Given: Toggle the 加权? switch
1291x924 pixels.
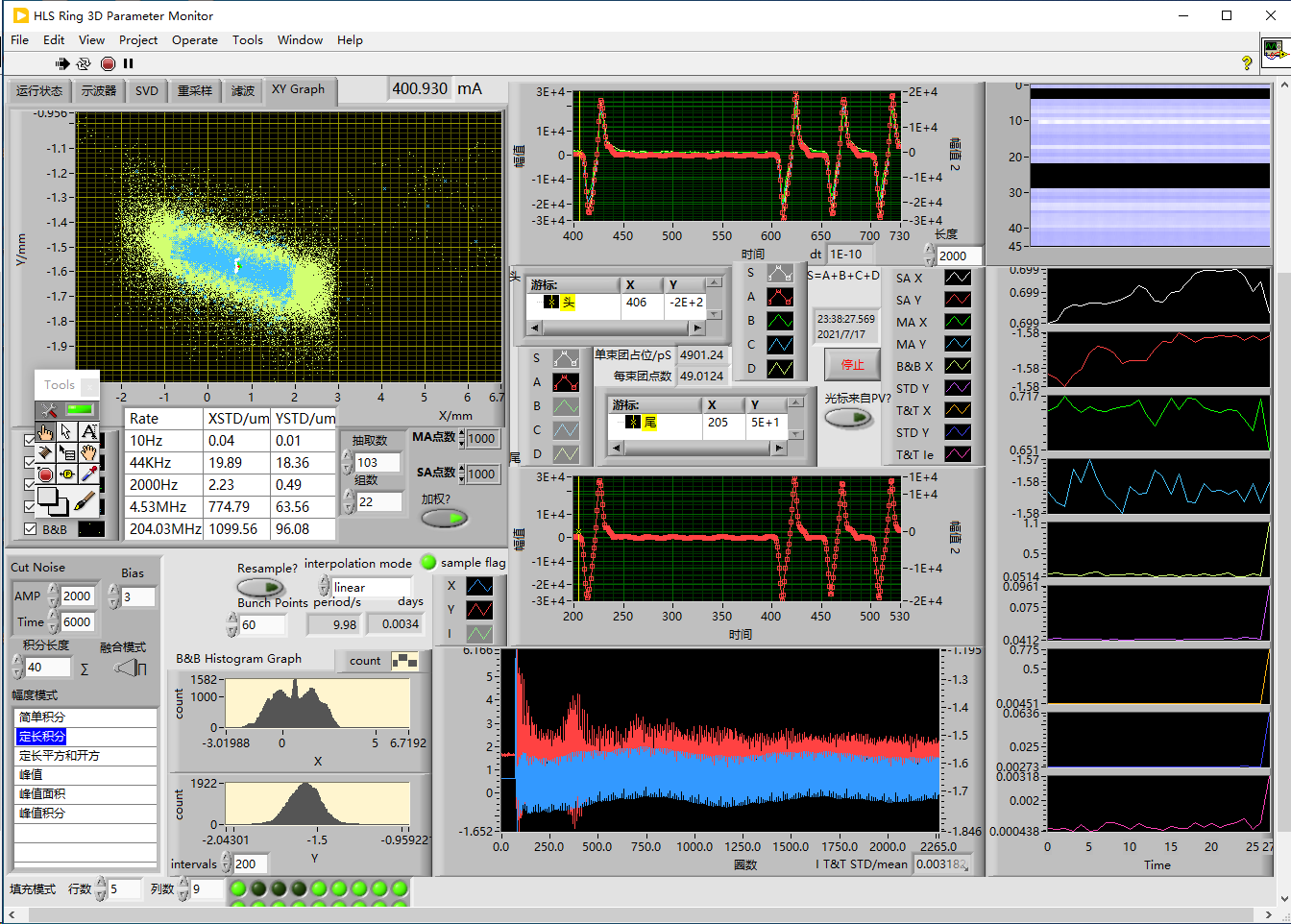Looking at the screenshot, I should click(x=444, y=518).
